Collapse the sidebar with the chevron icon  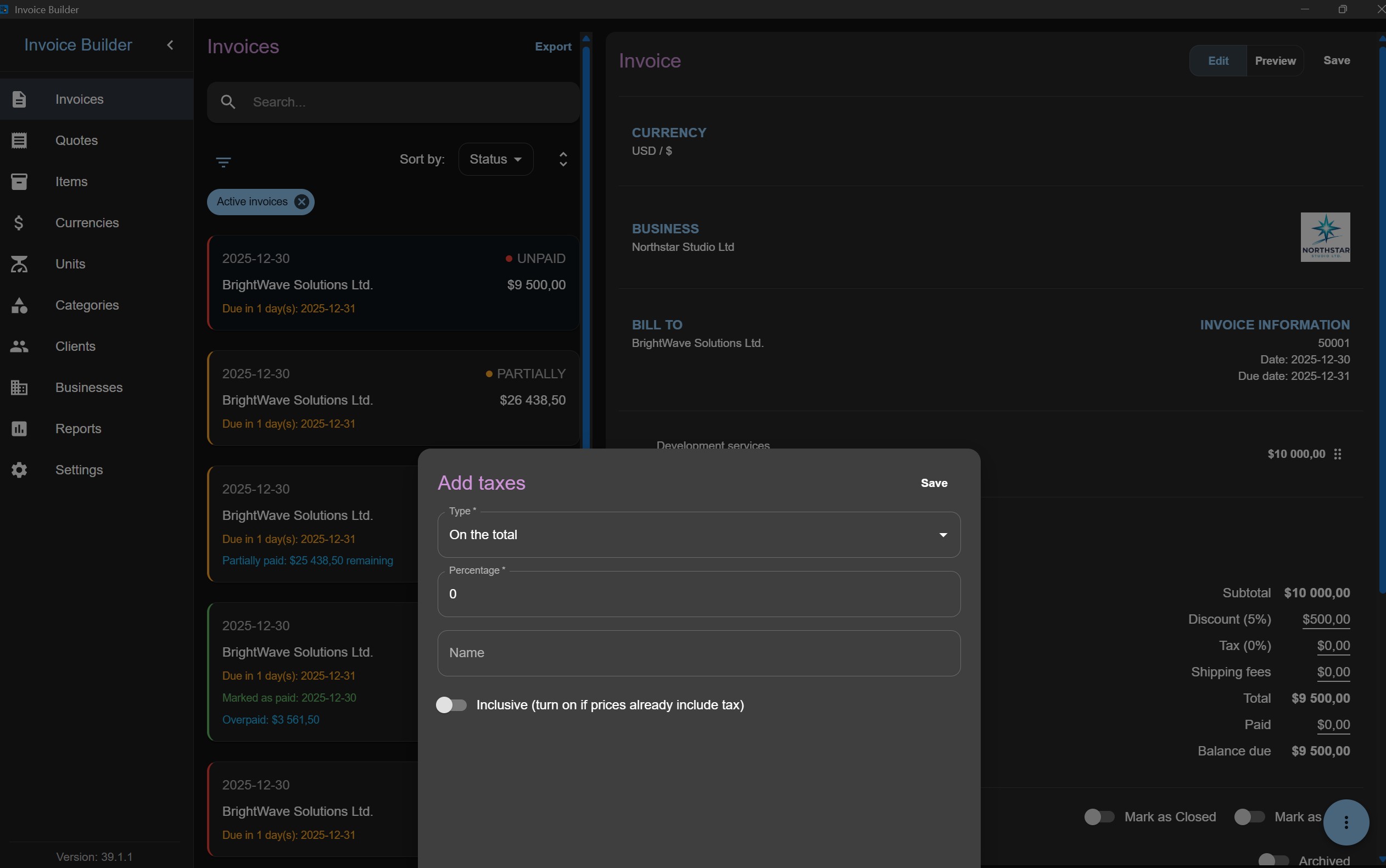(x=170, y=45)
